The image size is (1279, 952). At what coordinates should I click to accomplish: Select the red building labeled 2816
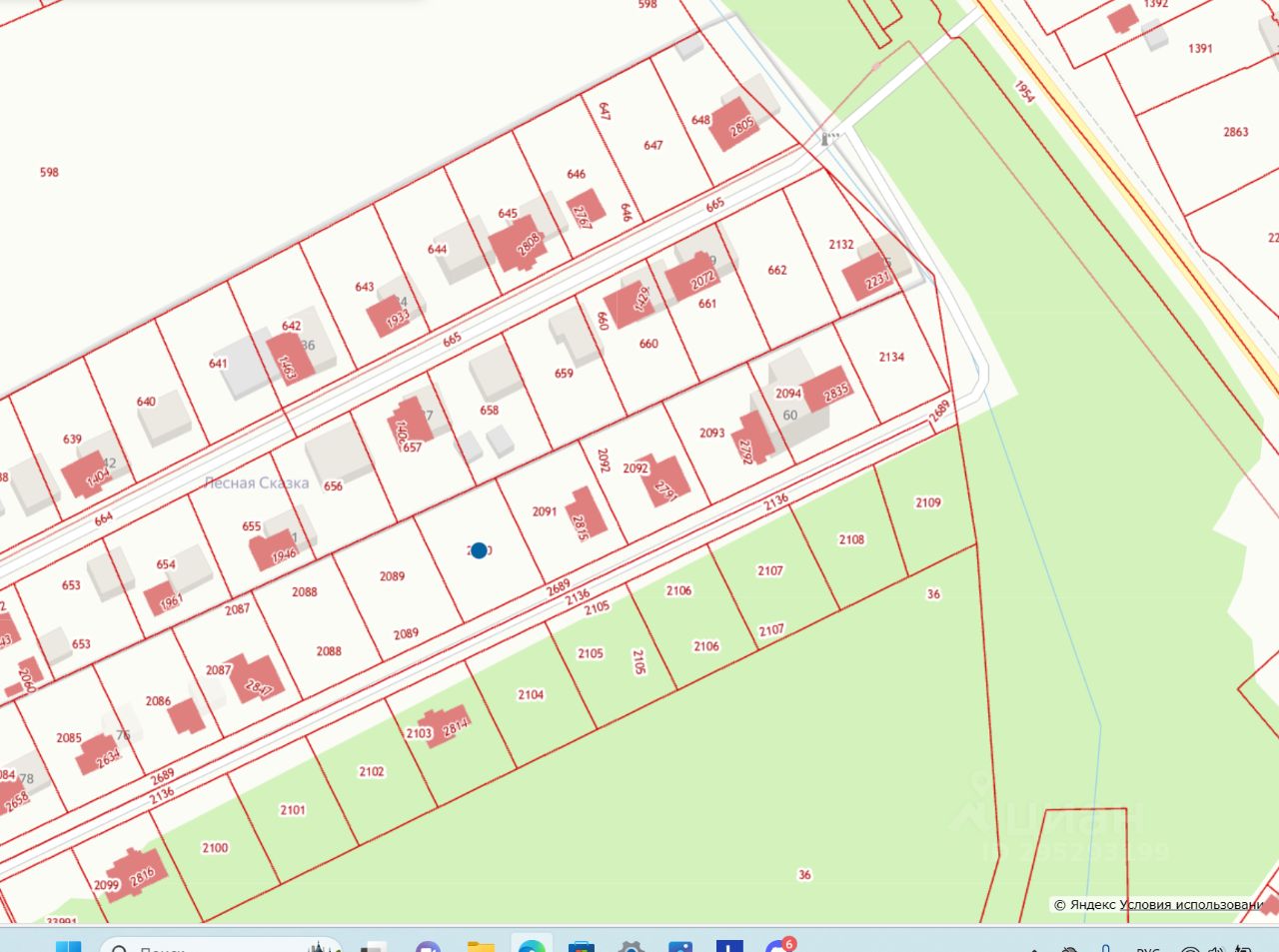[135, 875]
